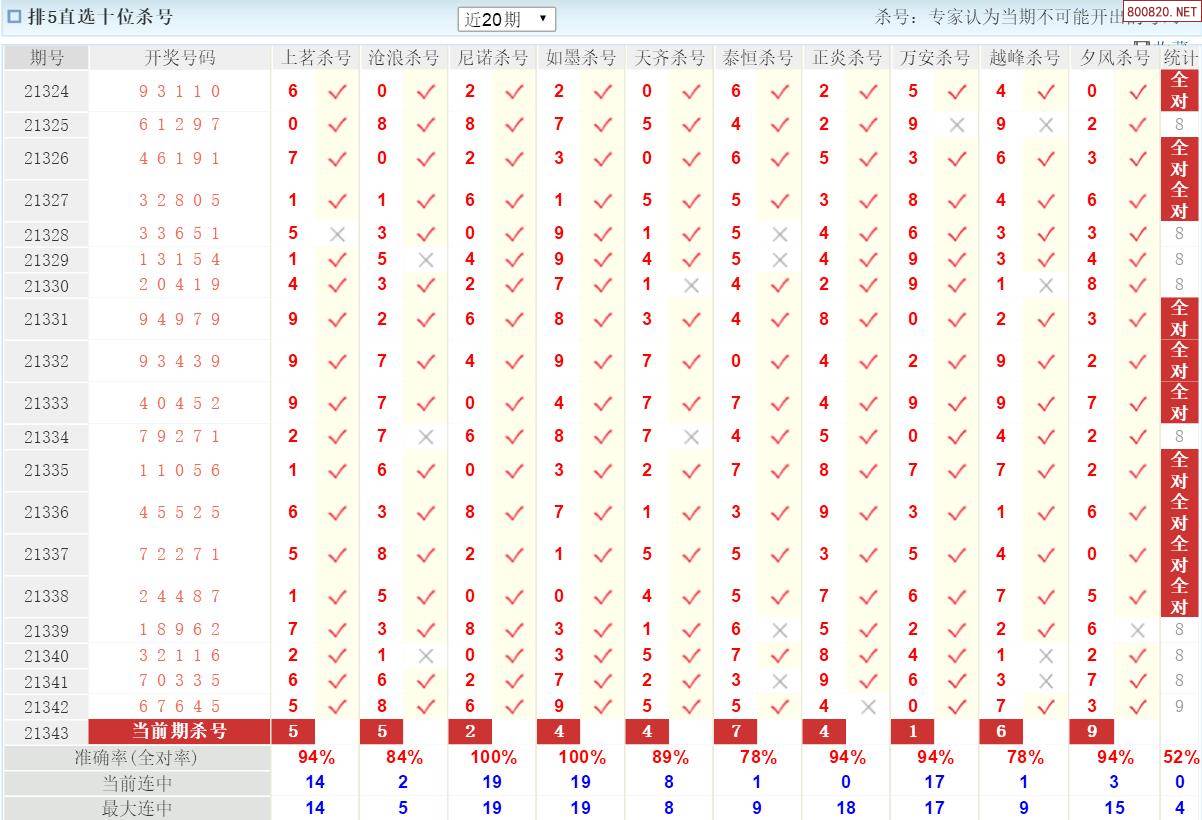Click the 52% accuracy in the 统计 column

(x=1181, y=758)
